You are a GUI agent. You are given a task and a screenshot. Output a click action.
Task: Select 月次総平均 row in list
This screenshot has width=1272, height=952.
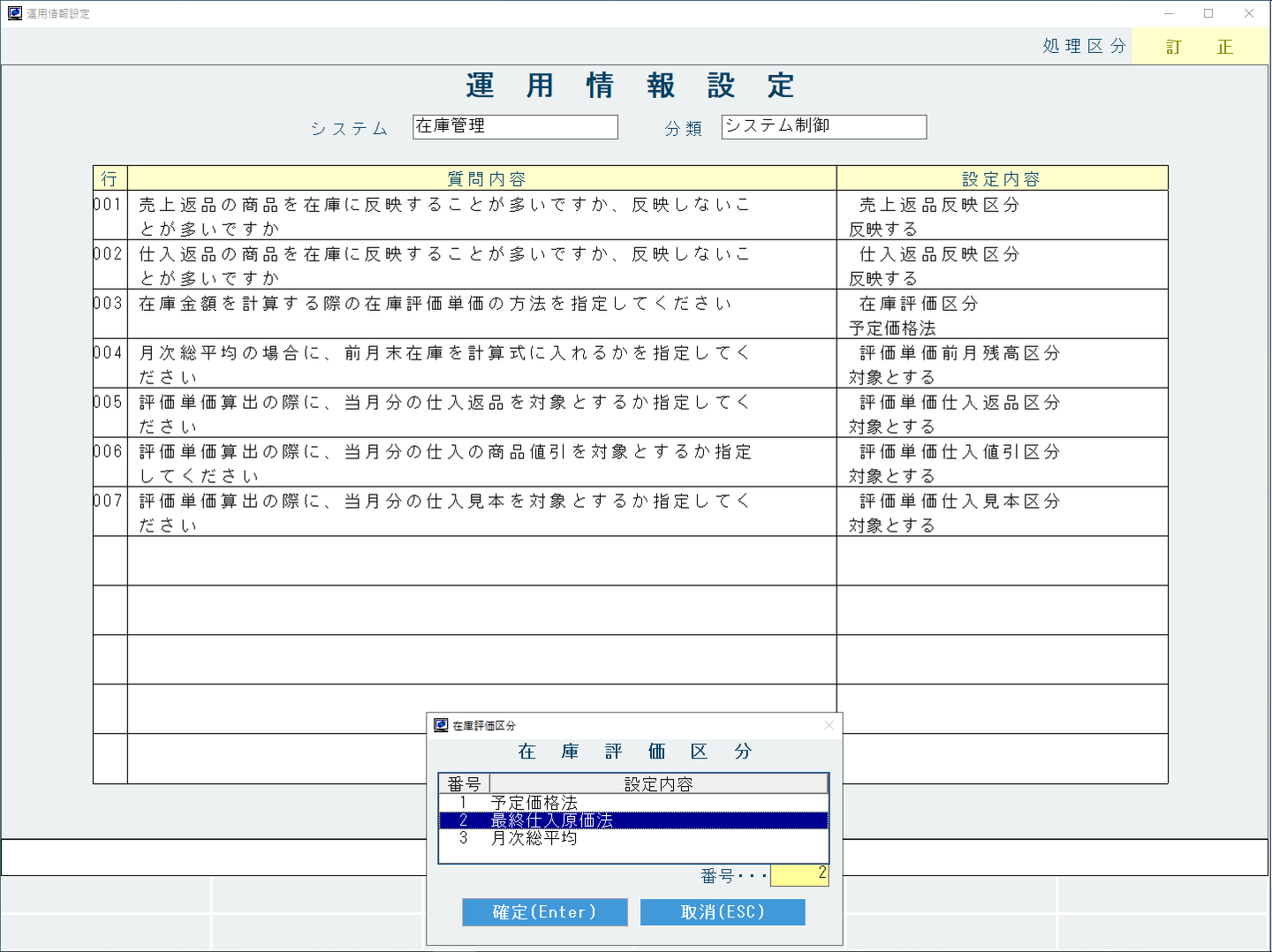click(x=633, y=838)
